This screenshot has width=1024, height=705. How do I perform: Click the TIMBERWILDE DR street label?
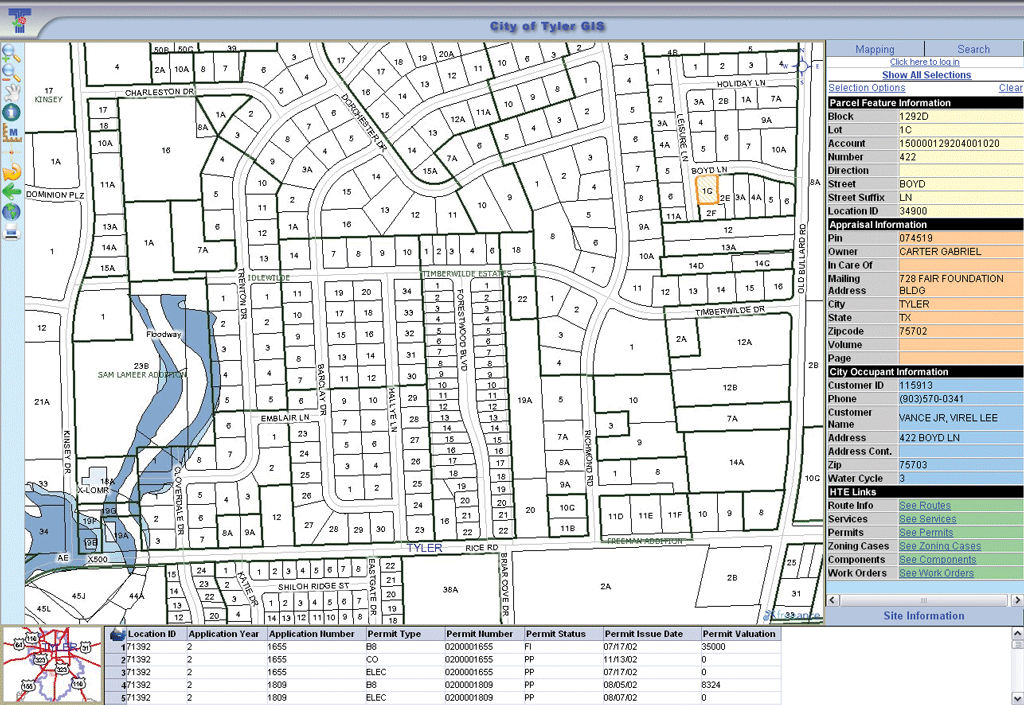point(729,311)
